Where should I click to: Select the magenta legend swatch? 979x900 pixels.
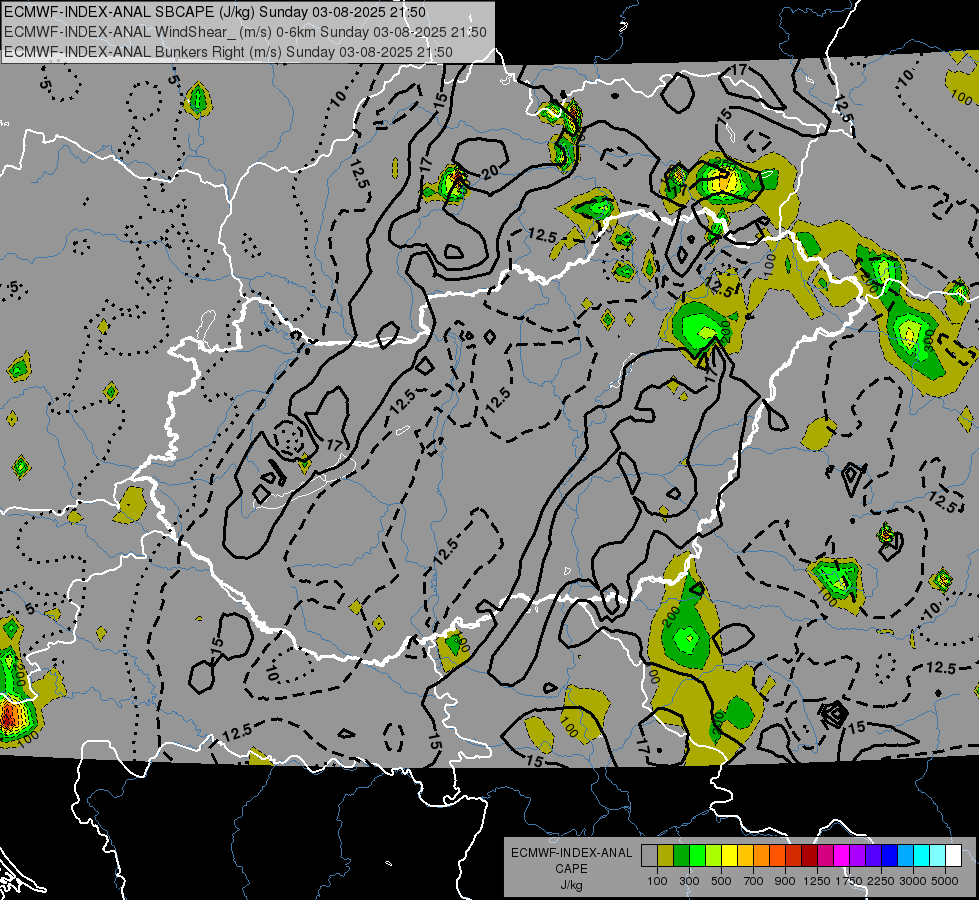(842, 856)
